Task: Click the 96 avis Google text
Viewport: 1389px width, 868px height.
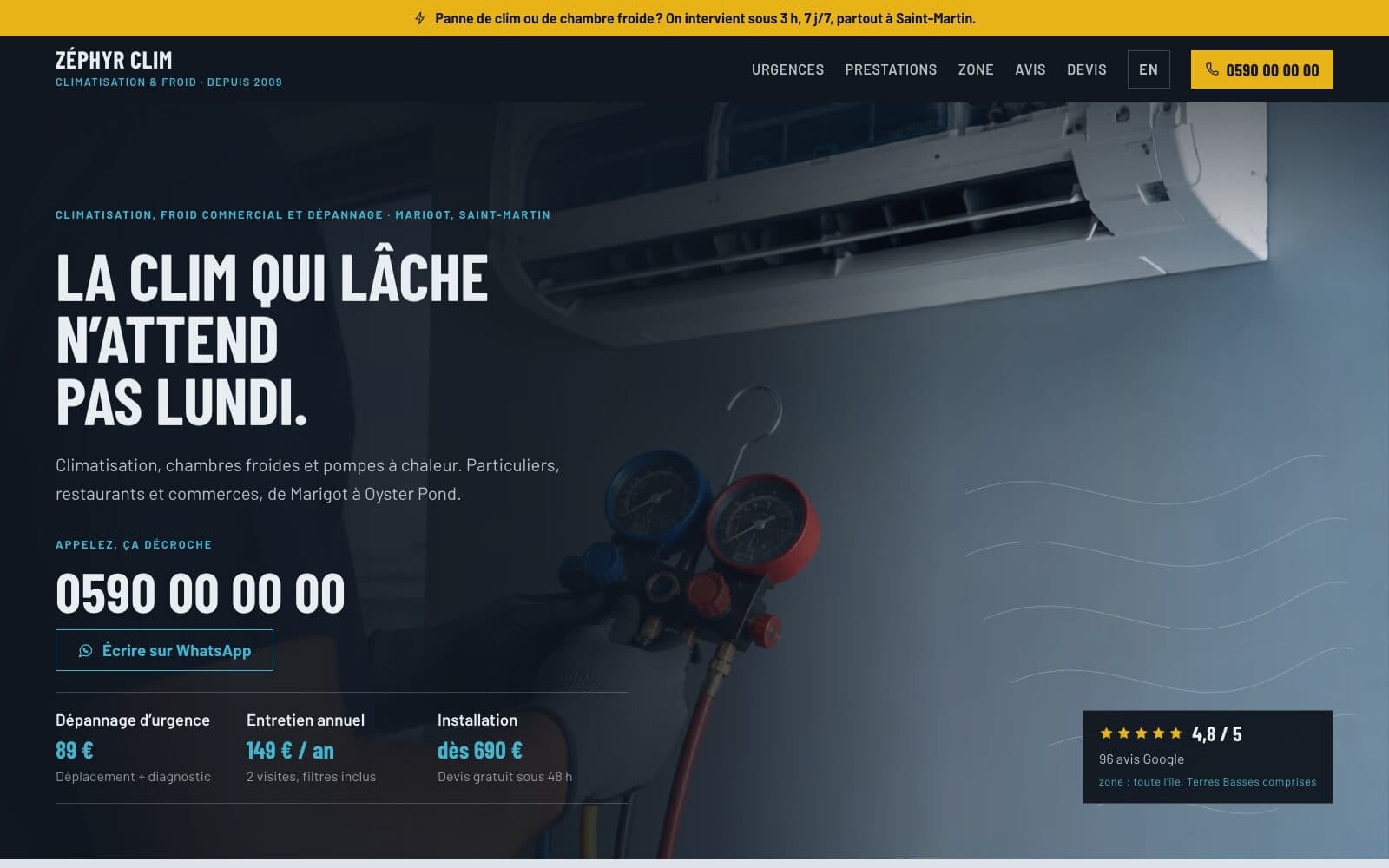Action: (1142, 759)
